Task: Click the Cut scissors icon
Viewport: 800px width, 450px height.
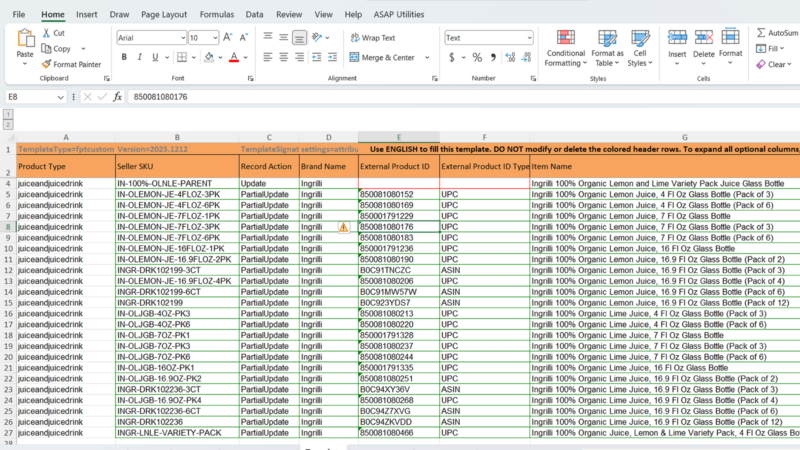Action: [47, 33]
